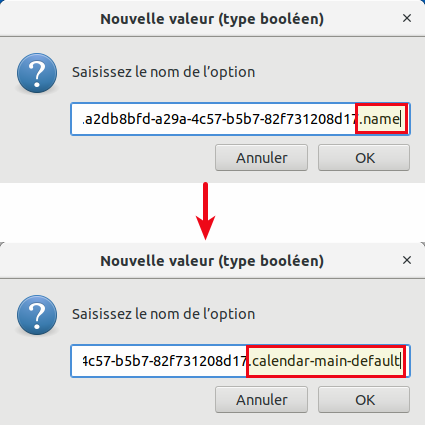Click the highlighted .calendar-main-default text

coord(325,361)
